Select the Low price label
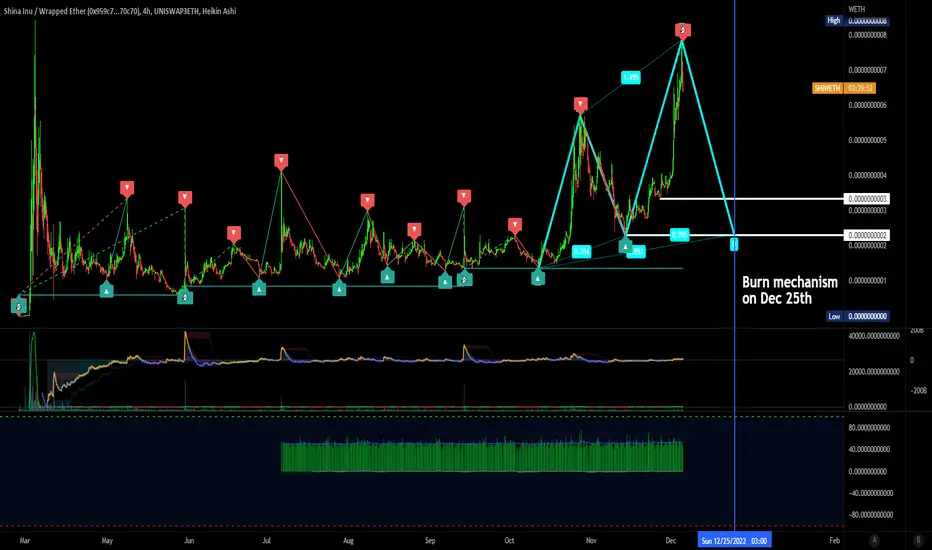The height and width of the screenshot is (550, 932). click(x=835, y=316)
